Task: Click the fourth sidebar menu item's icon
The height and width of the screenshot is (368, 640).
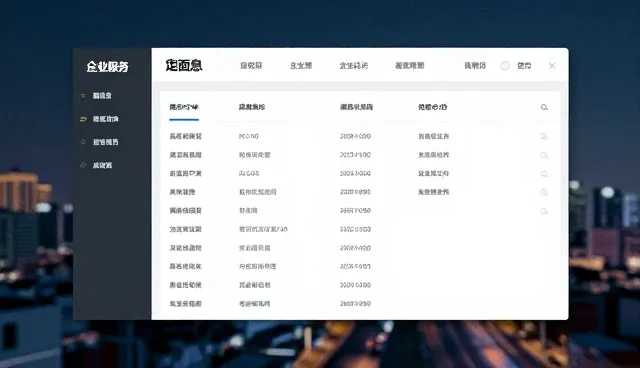Action: click(83, 165)
